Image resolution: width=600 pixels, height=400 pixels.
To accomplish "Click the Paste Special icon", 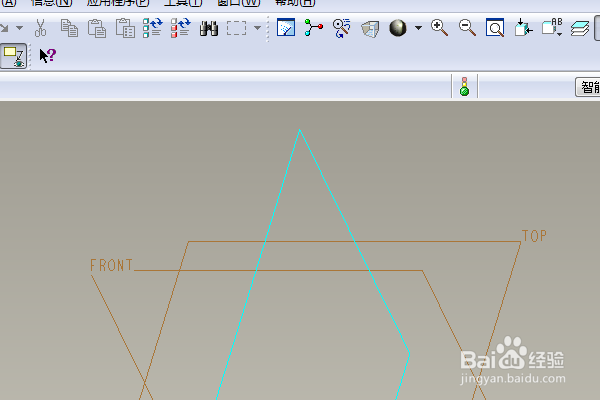I will (125, 28).
